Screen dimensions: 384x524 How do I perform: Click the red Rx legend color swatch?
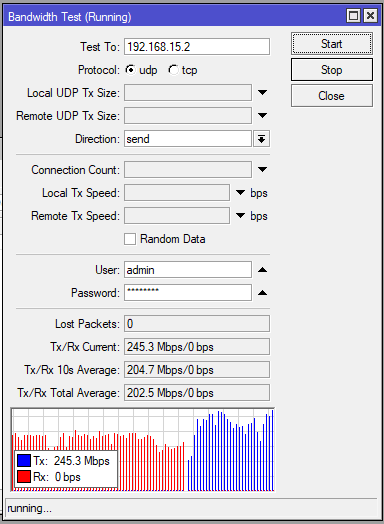[24, 477]
